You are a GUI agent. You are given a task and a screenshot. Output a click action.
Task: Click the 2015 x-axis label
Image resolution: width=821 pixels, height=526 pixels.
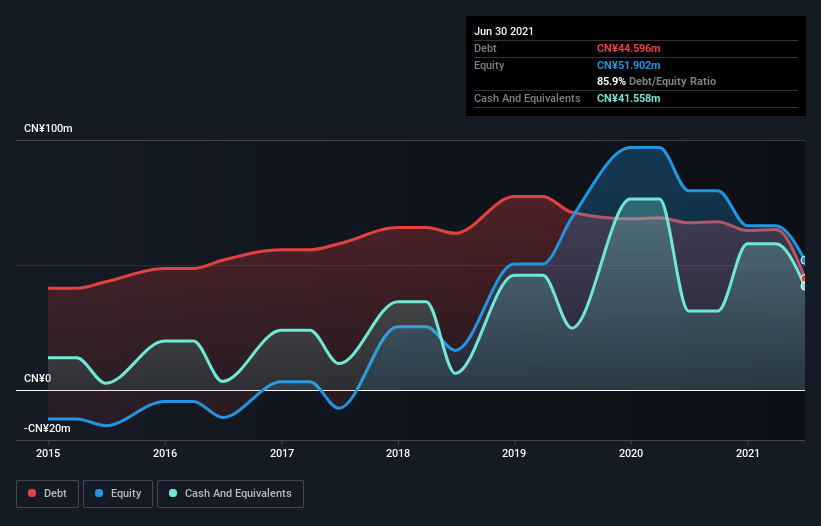pos(48,453)
